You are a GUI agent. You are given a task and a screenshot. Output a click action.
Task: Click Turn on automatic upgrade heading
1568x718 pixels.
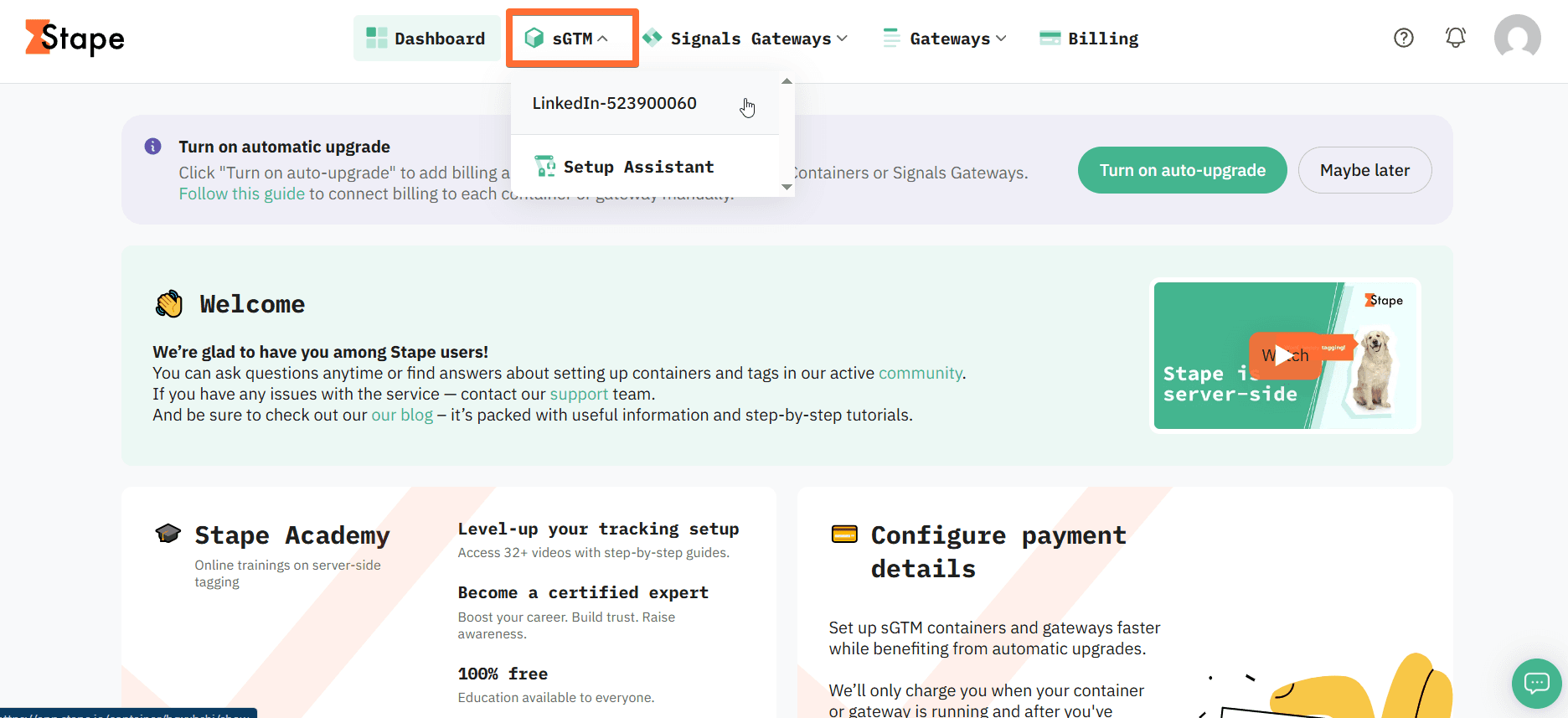(284, 147)
